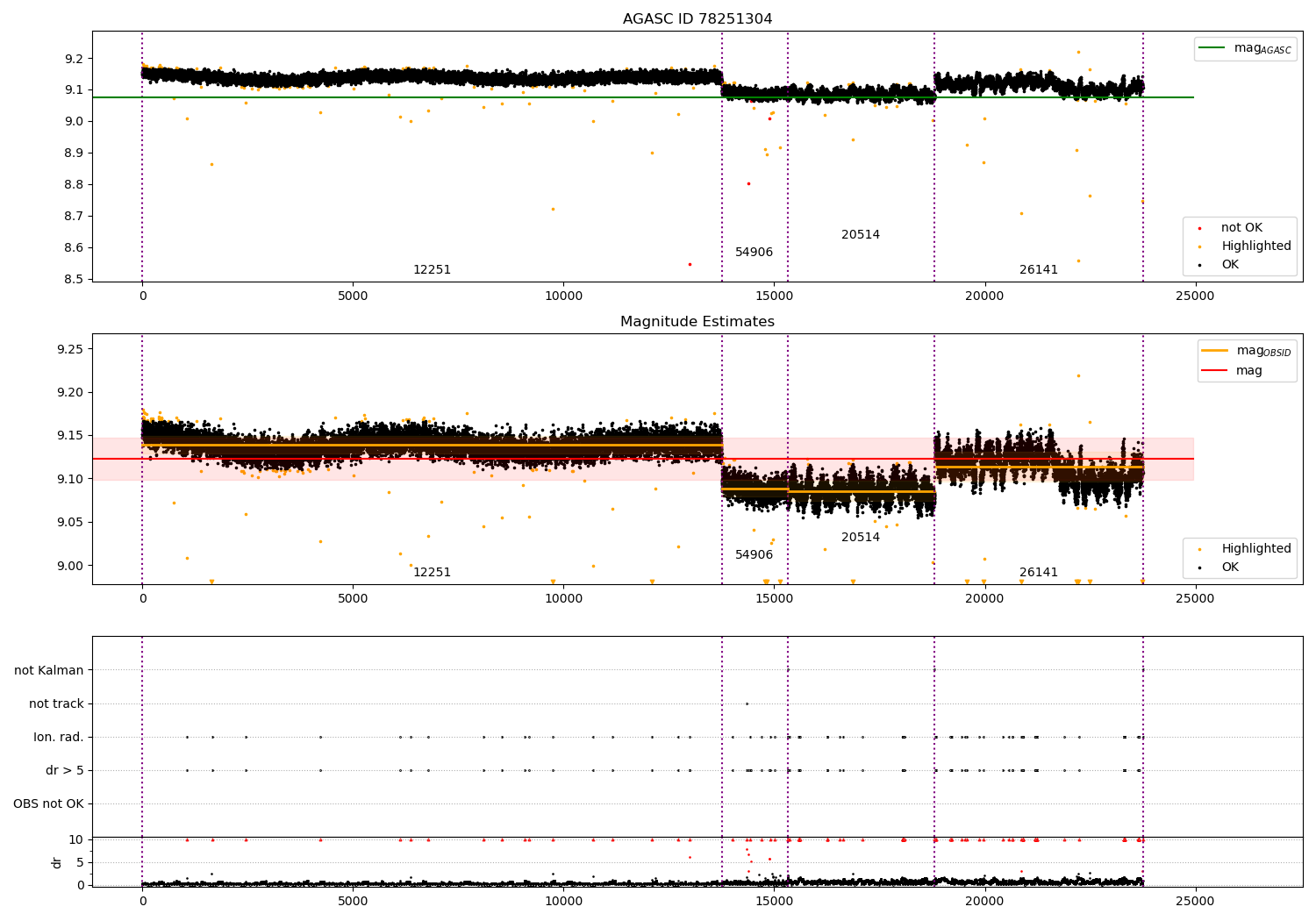Click the green line swatch in top legend
The height and width of the screenshot is (921, 1316).
click(x=1212, y=48)
